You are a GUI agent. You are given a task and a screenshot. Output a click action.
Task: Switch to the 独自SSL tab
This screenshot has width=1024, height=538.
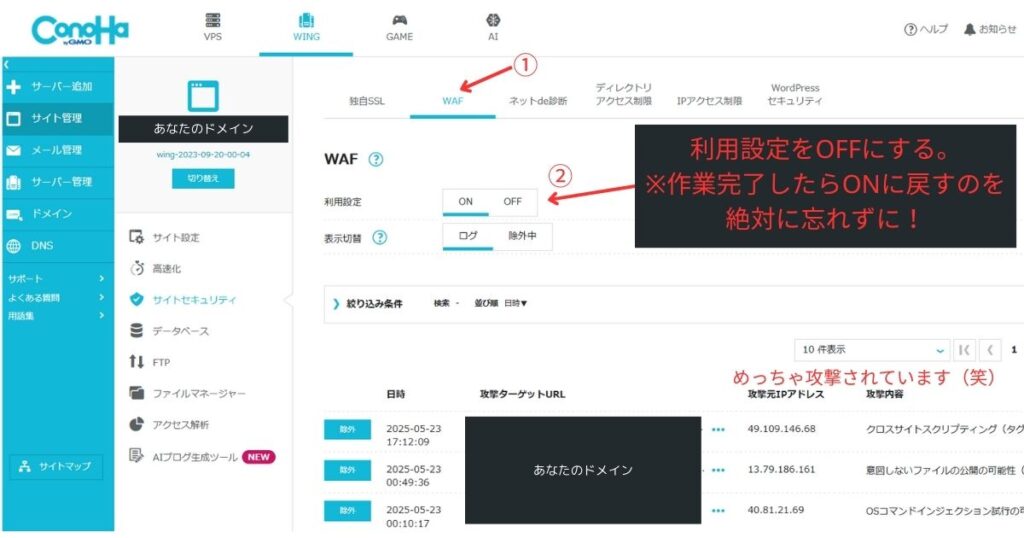tap(367, 101)
